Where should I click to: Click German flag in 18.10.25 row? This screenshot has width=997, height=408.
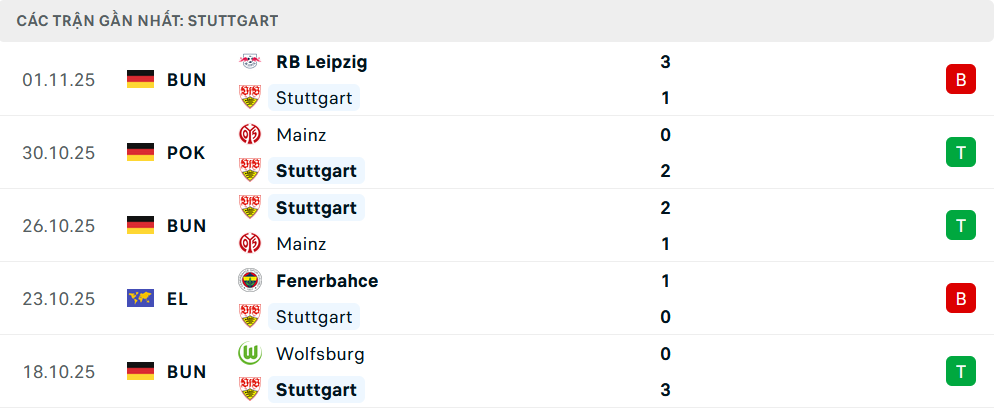[140, 371]
